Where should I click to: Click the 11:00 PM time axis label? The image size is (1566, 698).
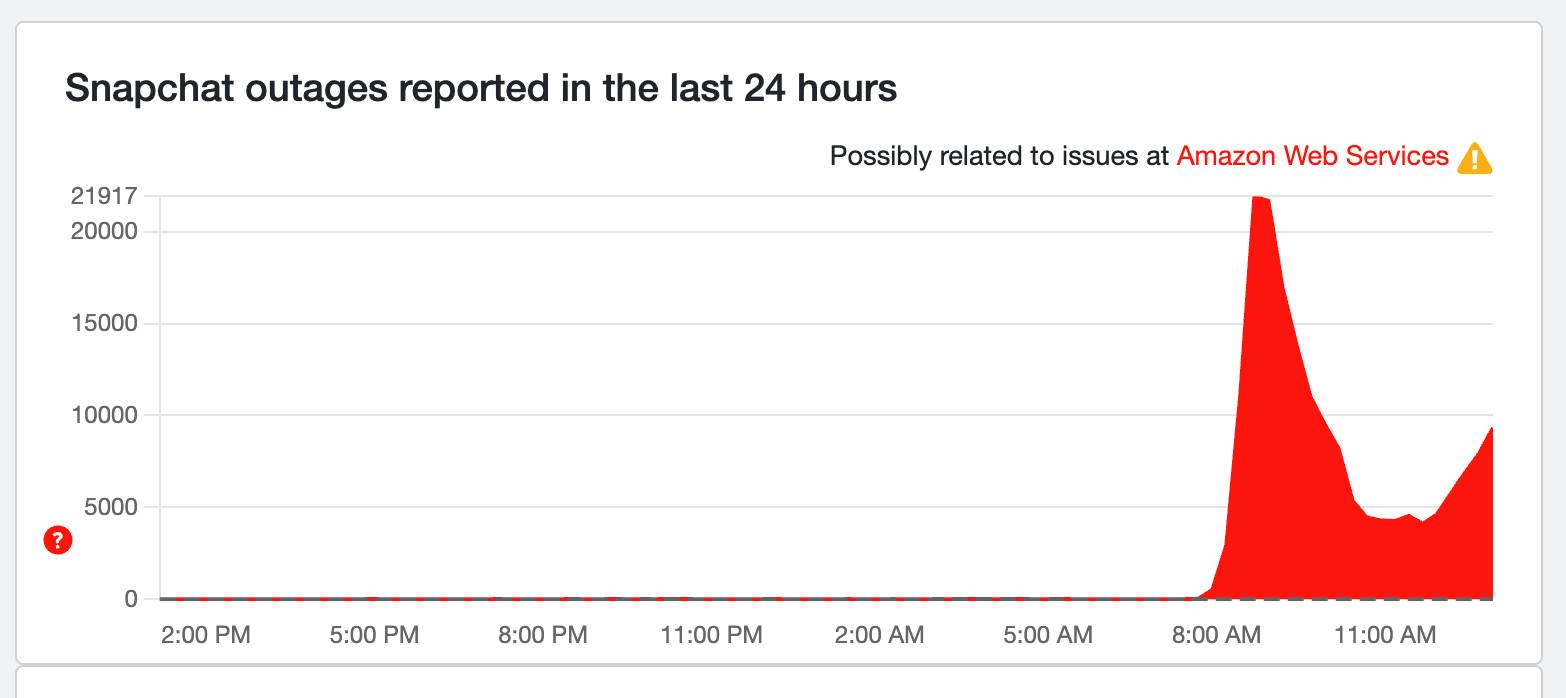coord(711,635)
